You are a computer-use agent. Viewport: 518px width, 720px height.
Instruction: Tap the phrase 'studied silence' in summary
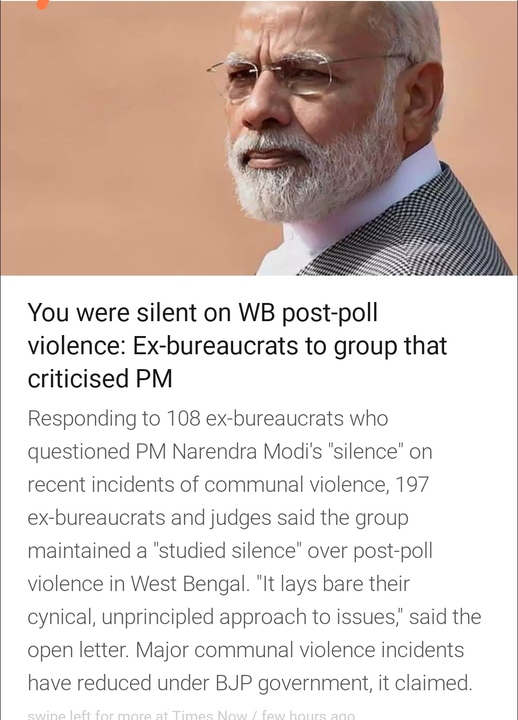tap(227, 551)
